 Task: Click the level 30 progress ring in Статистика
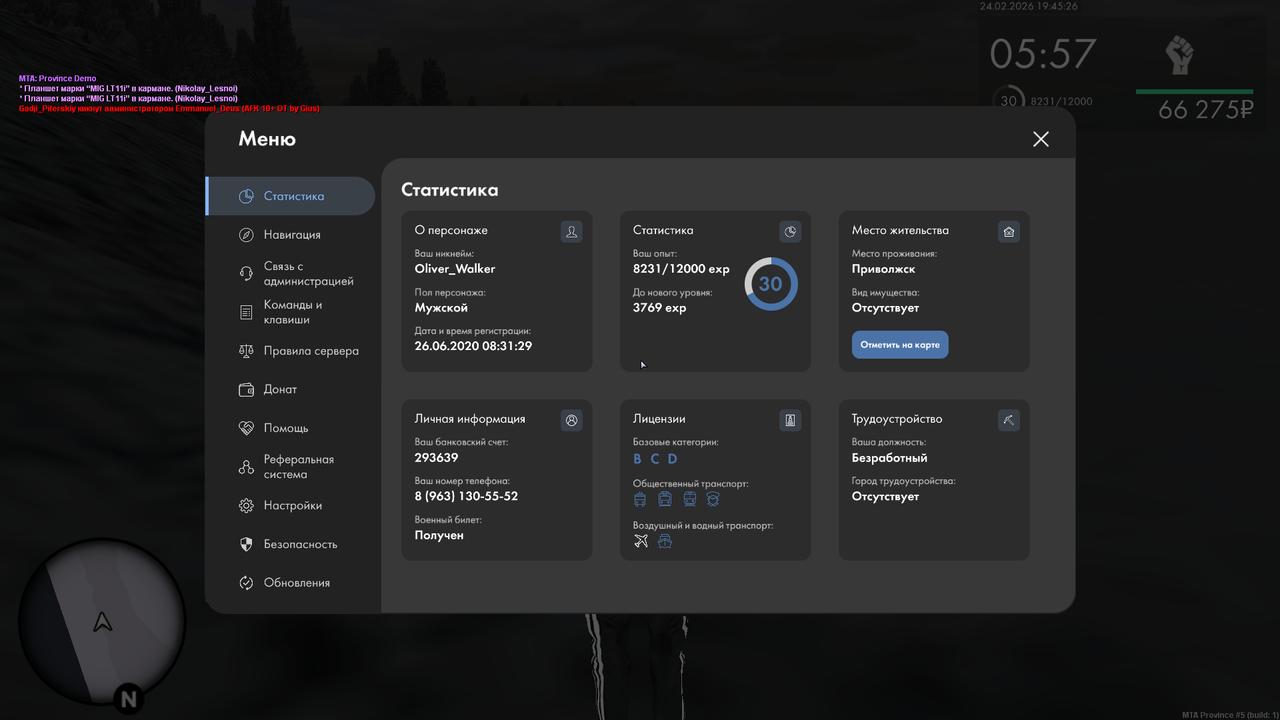[x=771, y=284]
